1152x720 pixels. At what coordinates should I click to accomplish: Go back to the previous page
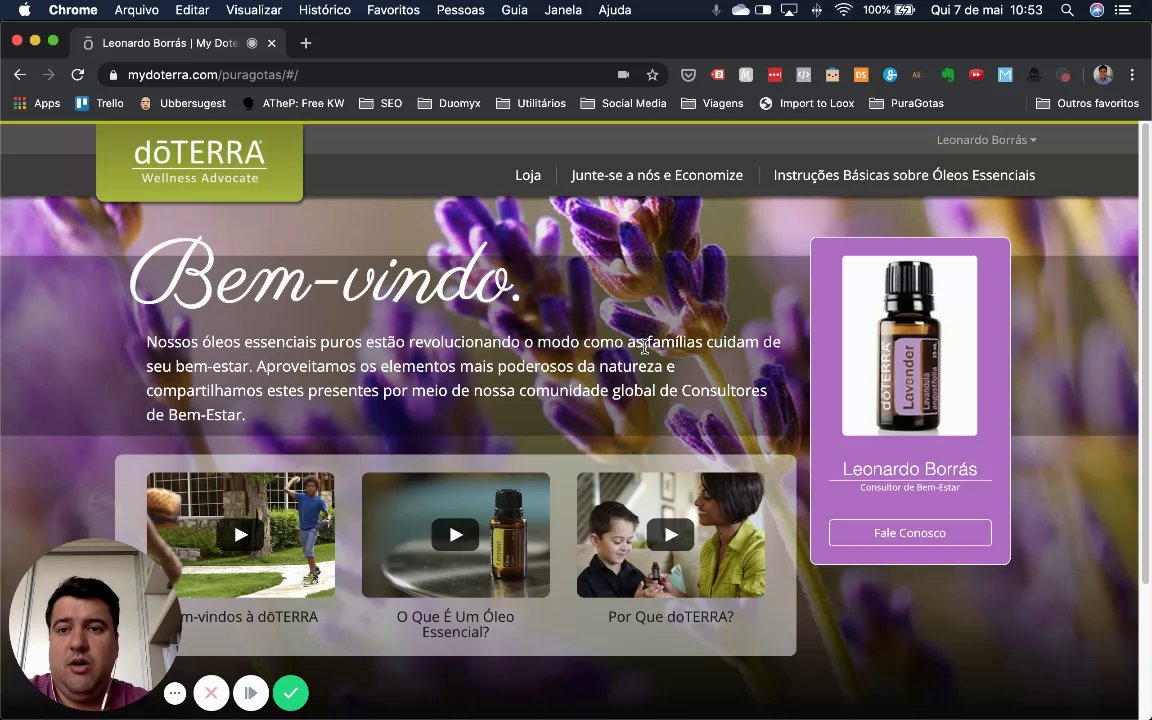20,74
